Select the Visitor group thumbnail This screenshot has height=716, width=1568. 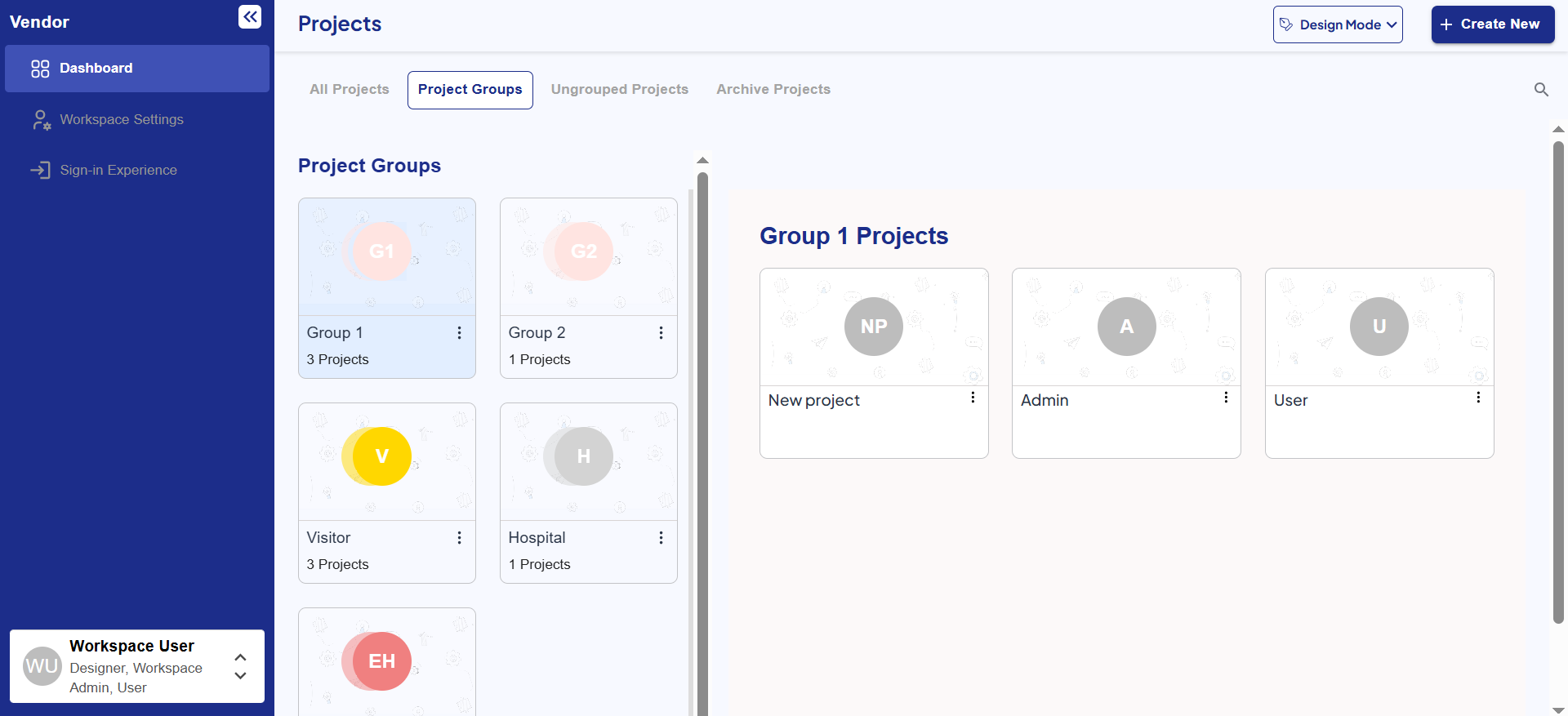(x=386, y=462)
